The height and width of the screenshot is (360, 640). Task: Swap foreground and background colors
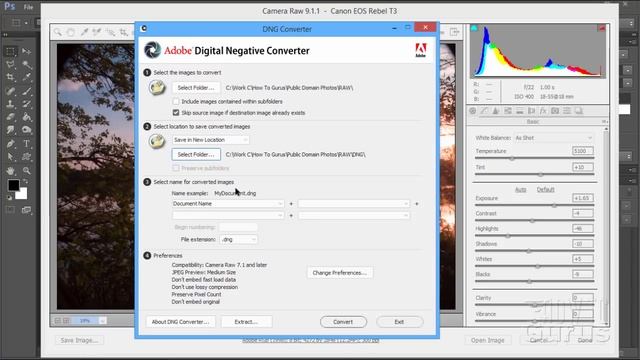(26, 181)
